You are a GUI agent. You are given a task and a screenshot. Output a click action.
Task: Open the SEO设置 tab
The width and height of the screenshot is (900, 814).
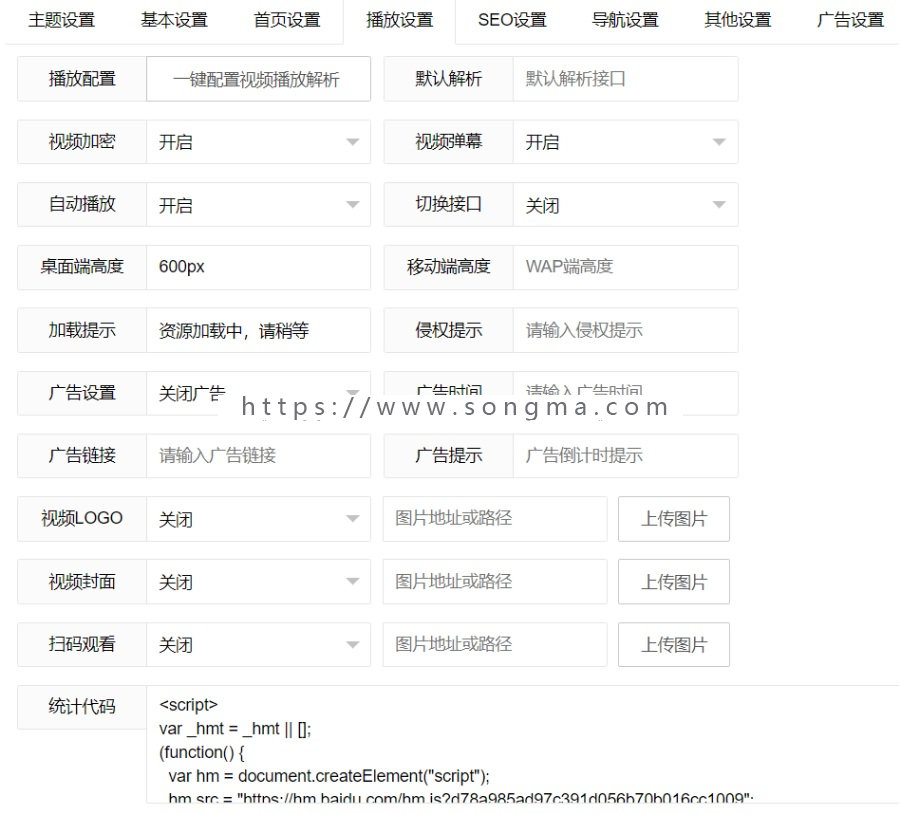(512, 21)
